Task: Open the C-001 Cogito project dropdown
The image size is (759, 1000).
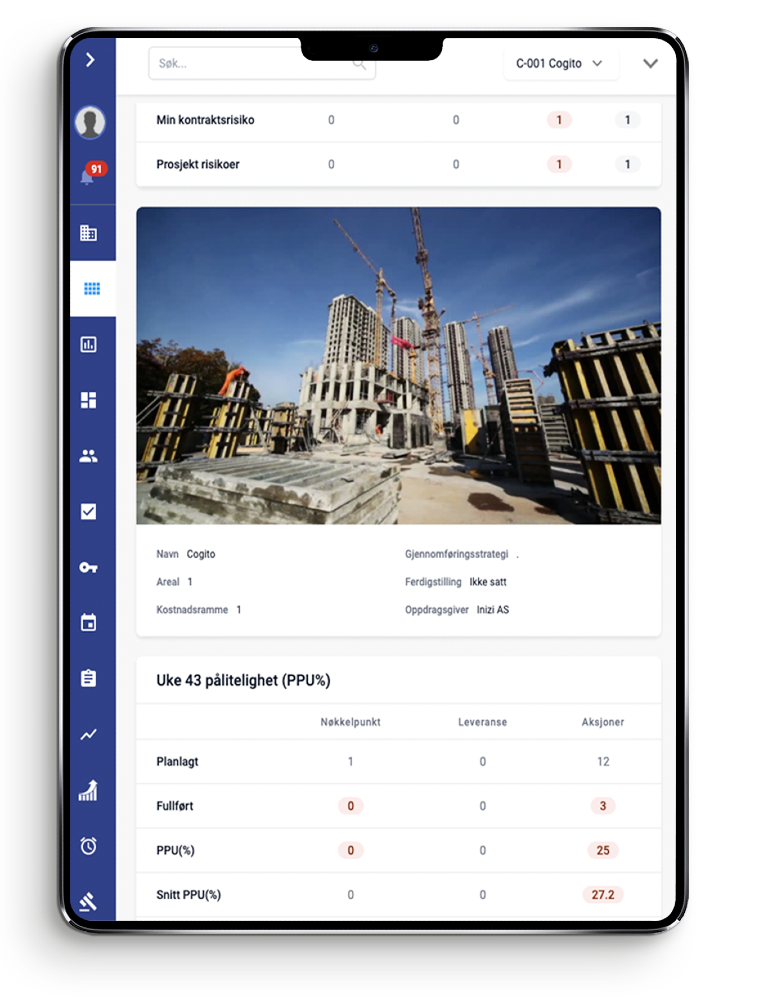Action: pyautogui.click(x=561, y=63)
